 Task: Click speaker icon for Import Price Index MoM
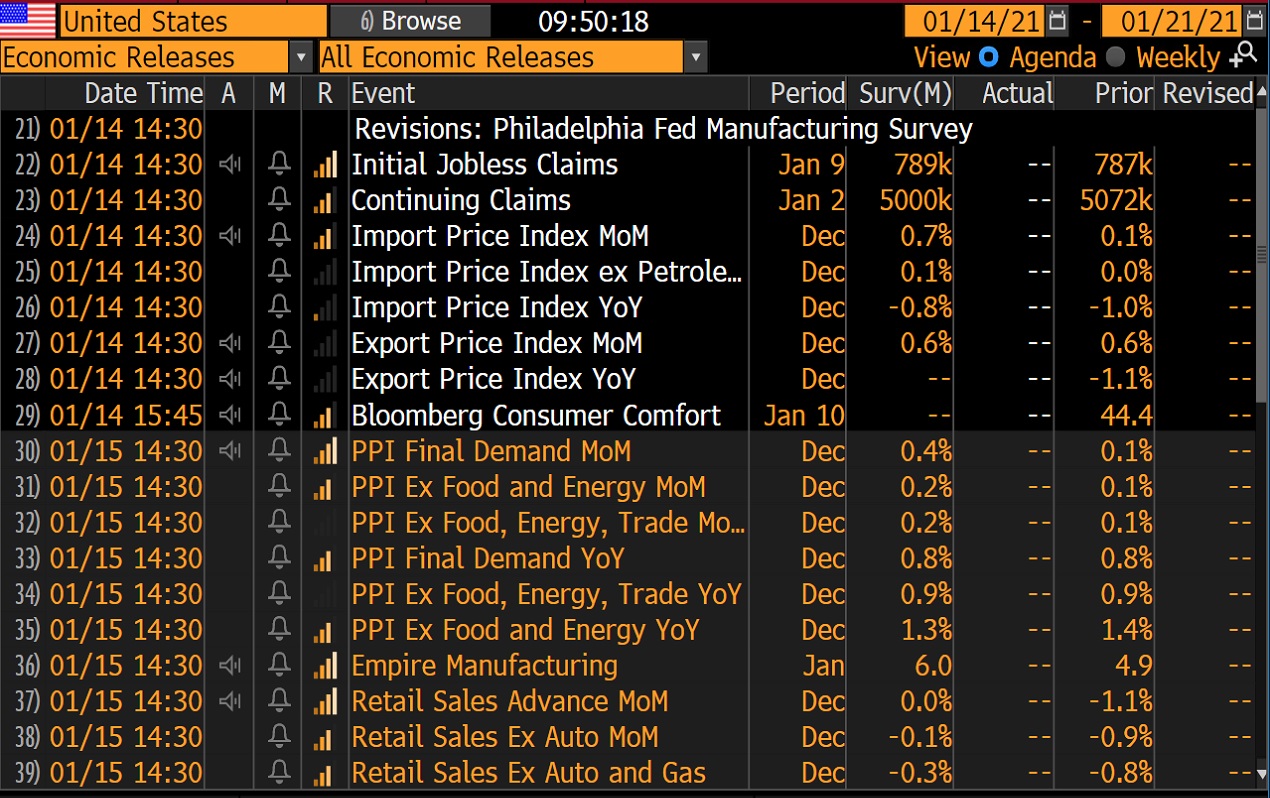(x=230, y=237)
